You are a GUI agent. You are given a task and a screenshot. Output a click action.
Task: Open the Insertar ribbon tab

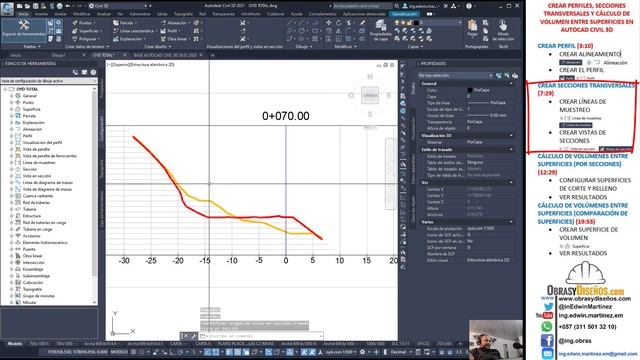click(x=41, y=14)
